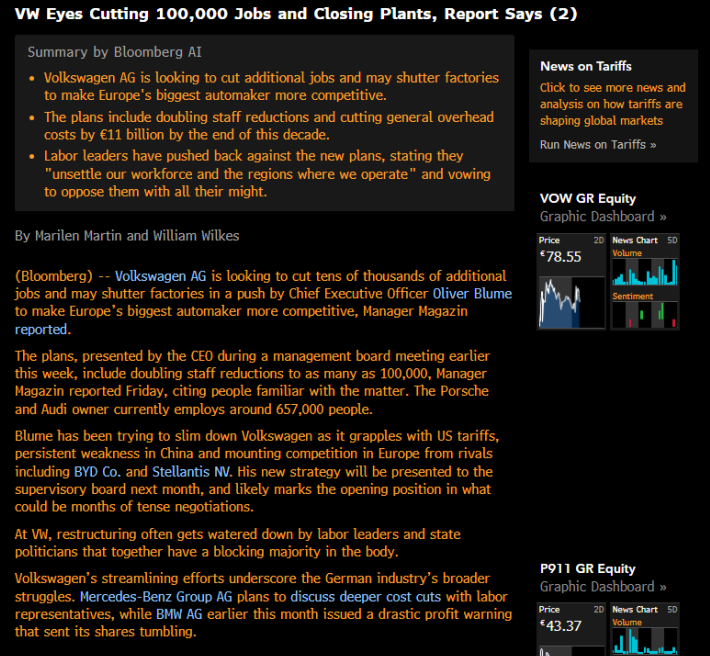Open the Stellantis NV link
The width and height of the screenshot is (710, 656).
[x=192, y=472]
